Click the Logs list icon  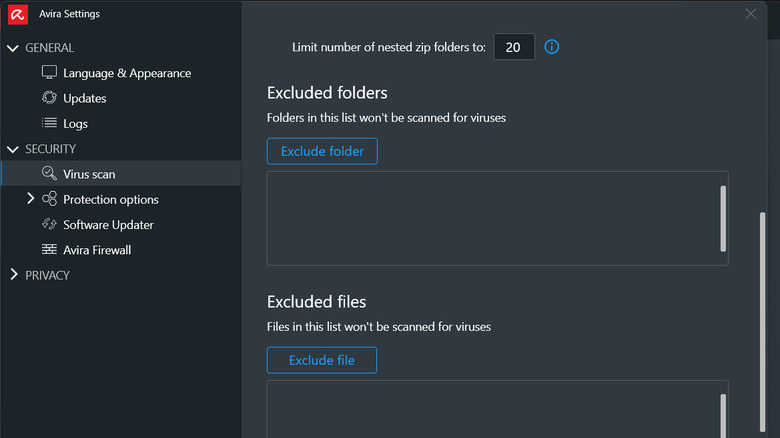[x=49, y=124]
